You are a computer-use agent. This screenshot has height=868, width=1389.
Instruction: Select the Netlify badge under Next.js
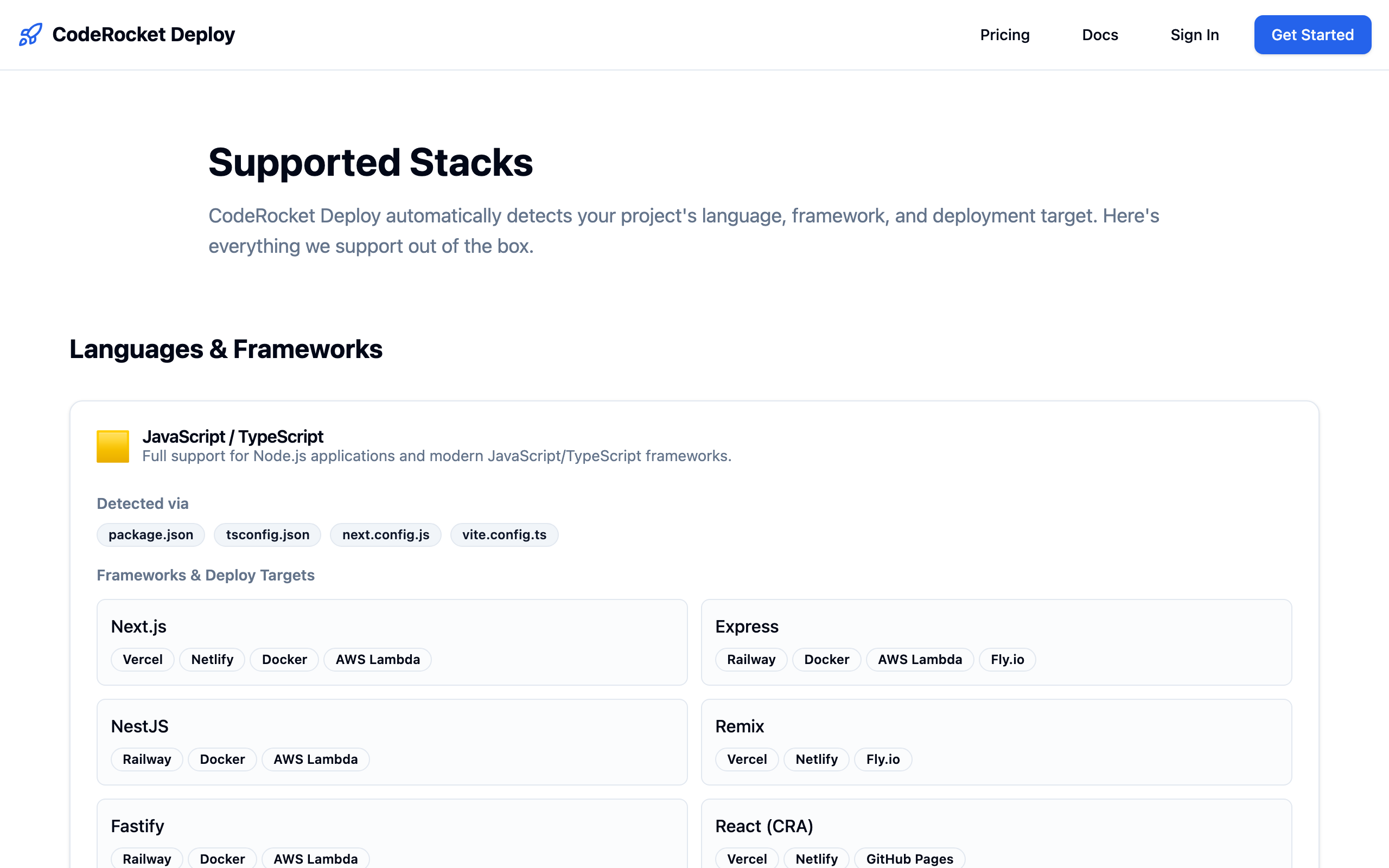pyautogui.click(x=212, y=659)
